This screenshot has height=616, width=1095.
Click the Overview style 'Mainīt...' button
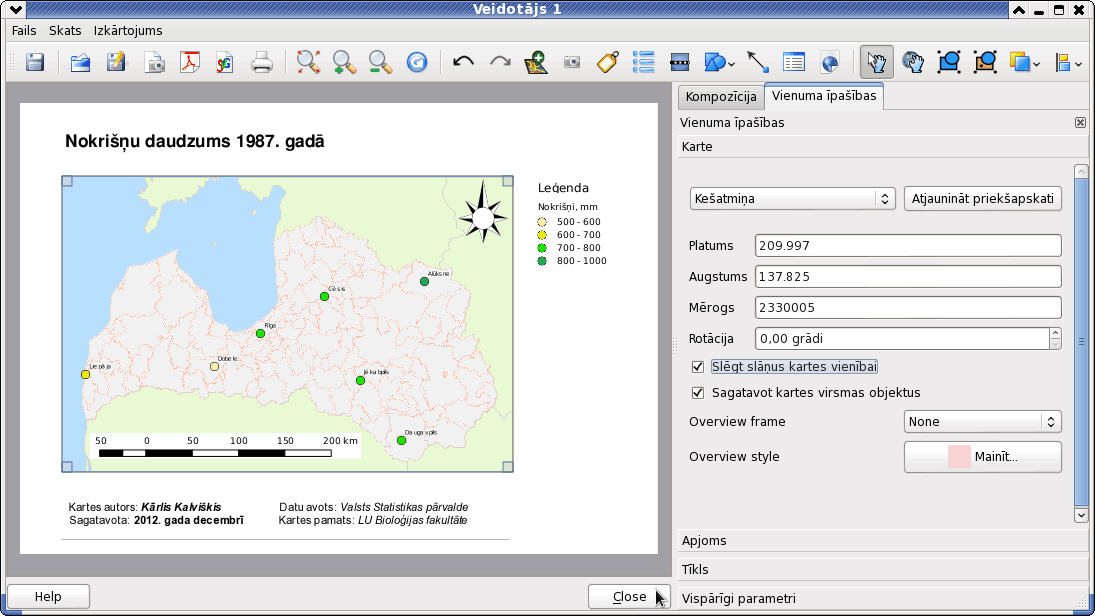coord(983,457)
